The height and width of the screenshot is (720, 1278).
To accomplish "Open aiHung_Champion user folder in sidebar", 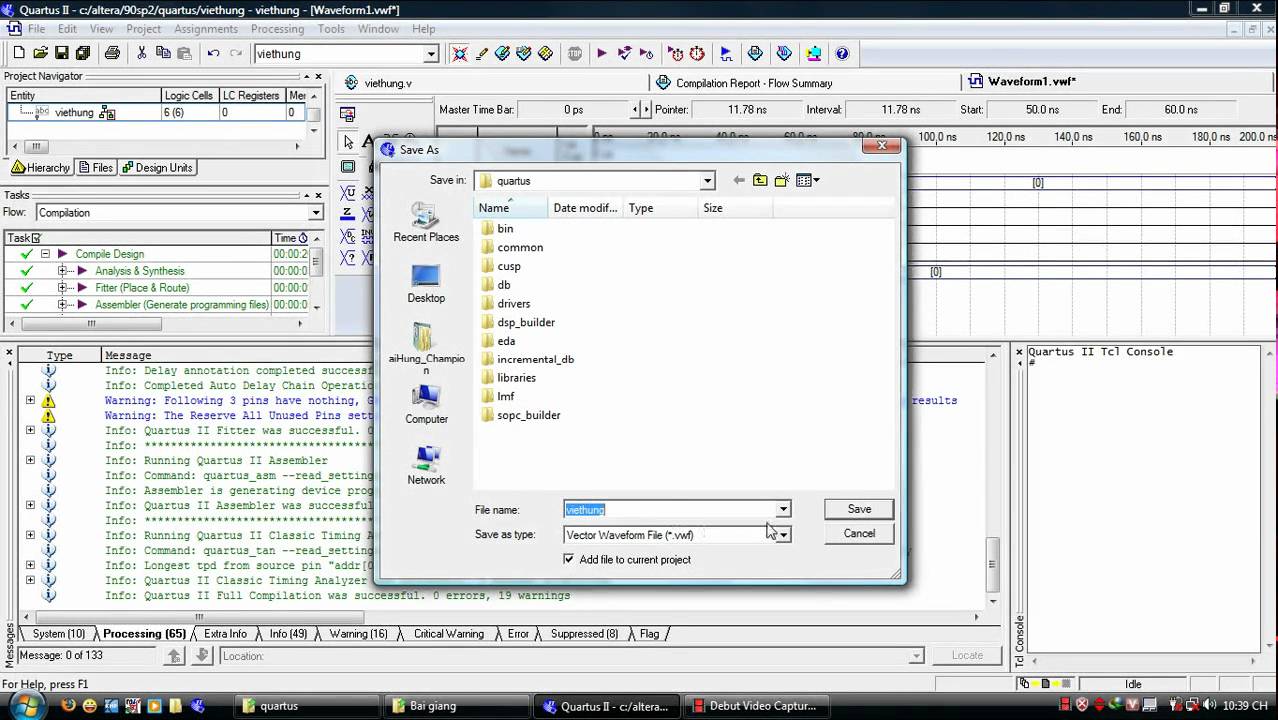I will 426,348.
